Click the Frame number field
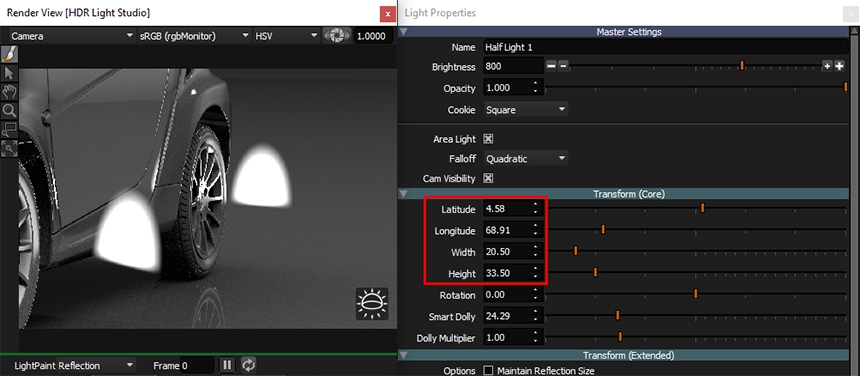The image size is (860, 376). pyautogui.click(x=197, y=366)
